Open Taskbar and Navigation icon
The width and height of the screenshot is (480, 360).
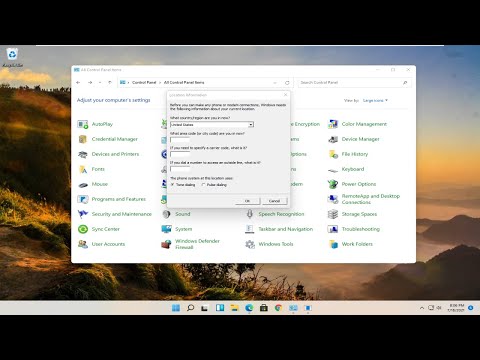pyautogui.click(x=250, y=229)
